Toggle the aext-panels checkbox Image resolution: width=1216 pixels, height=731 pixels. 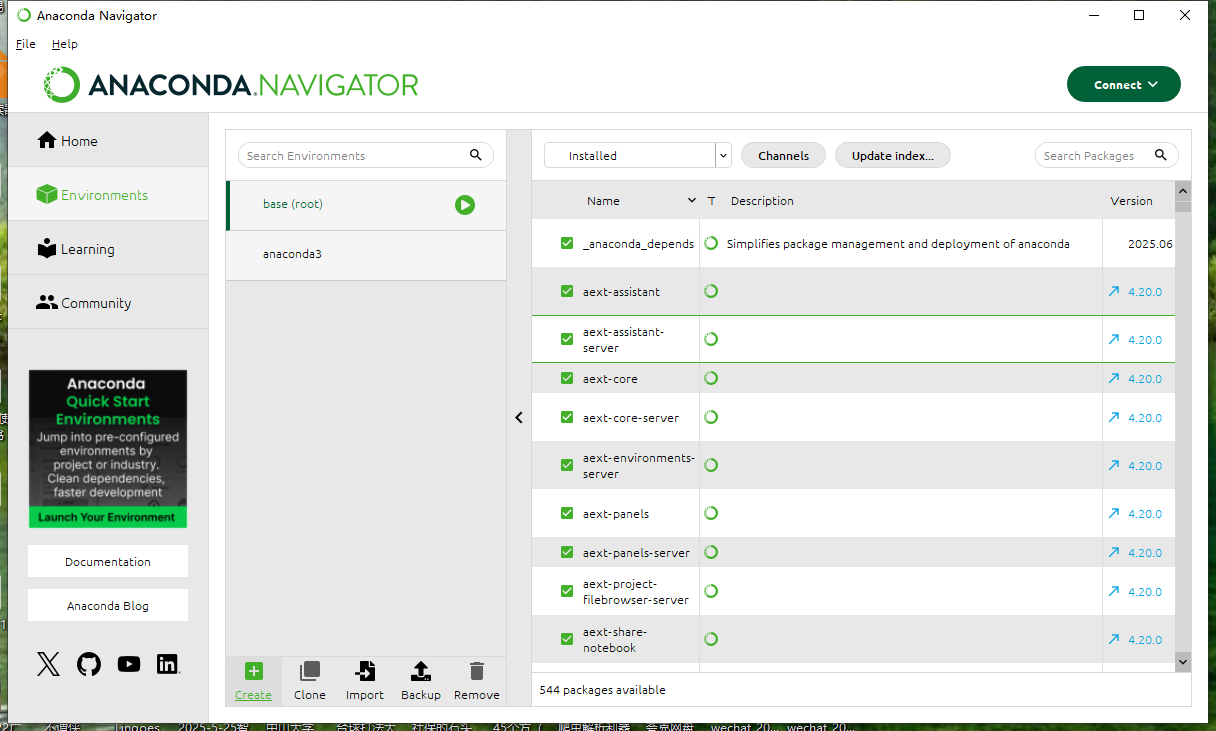[x=567, y=513]
